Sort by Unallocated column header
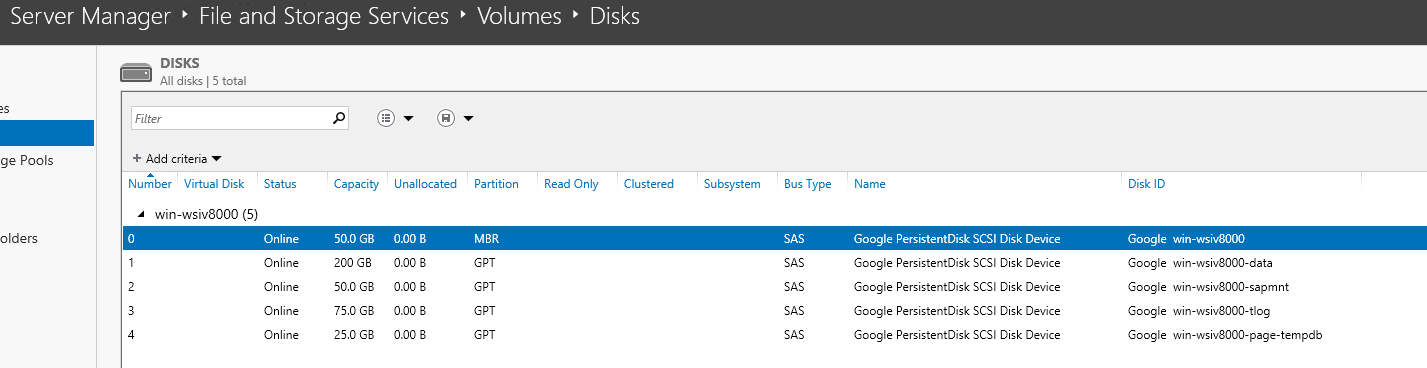Image resolution: width=1427 pixels, height=368 pixels. click(425, 184)
